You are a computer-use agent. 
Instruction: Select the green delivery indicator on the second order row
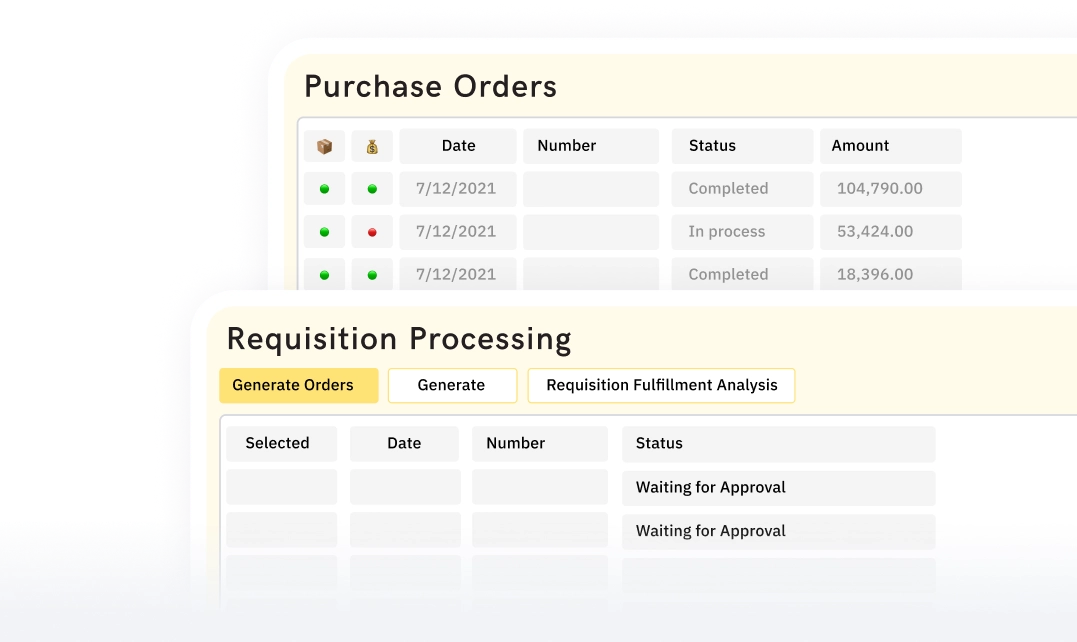pyautogui.click(x=324, y=231)
